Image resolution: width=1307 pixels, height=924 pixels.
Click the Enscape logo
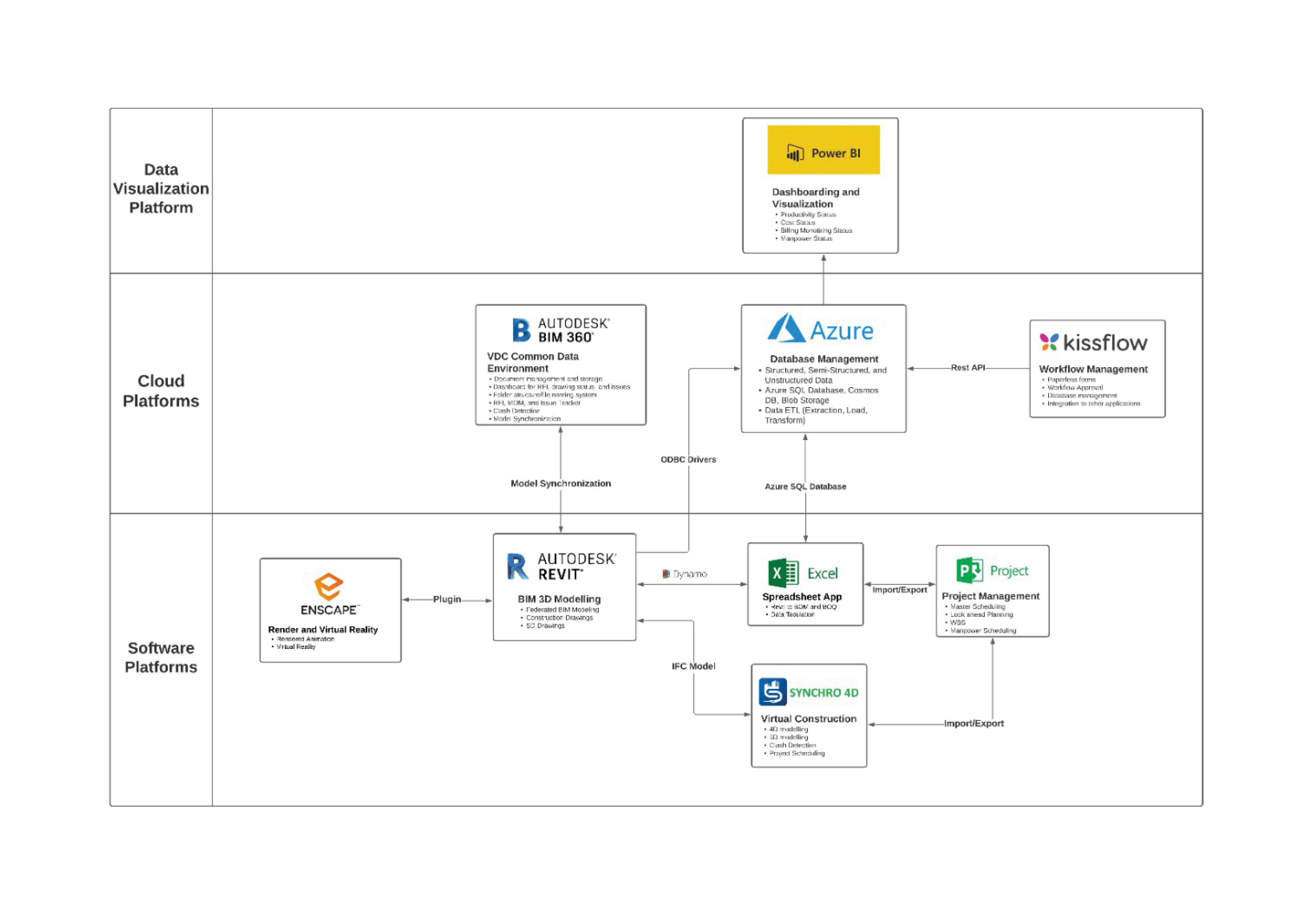pyautogui.click(x=330, y=594)
